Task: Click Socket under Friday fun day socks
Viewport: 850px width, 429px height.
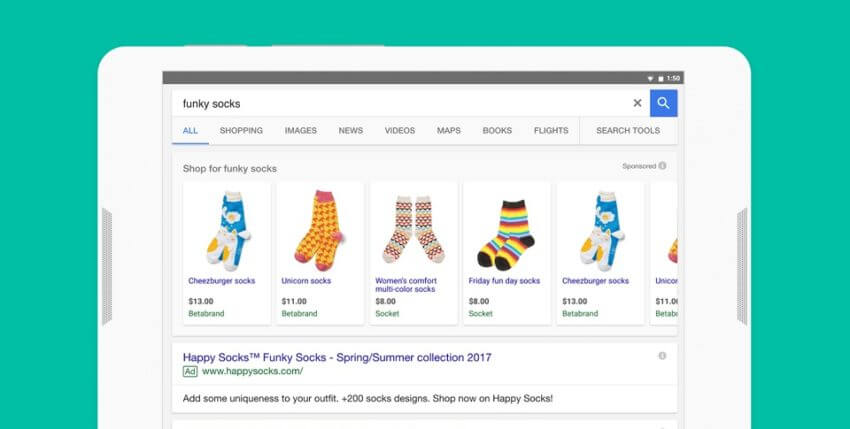Action: click(x=481, y=313)
